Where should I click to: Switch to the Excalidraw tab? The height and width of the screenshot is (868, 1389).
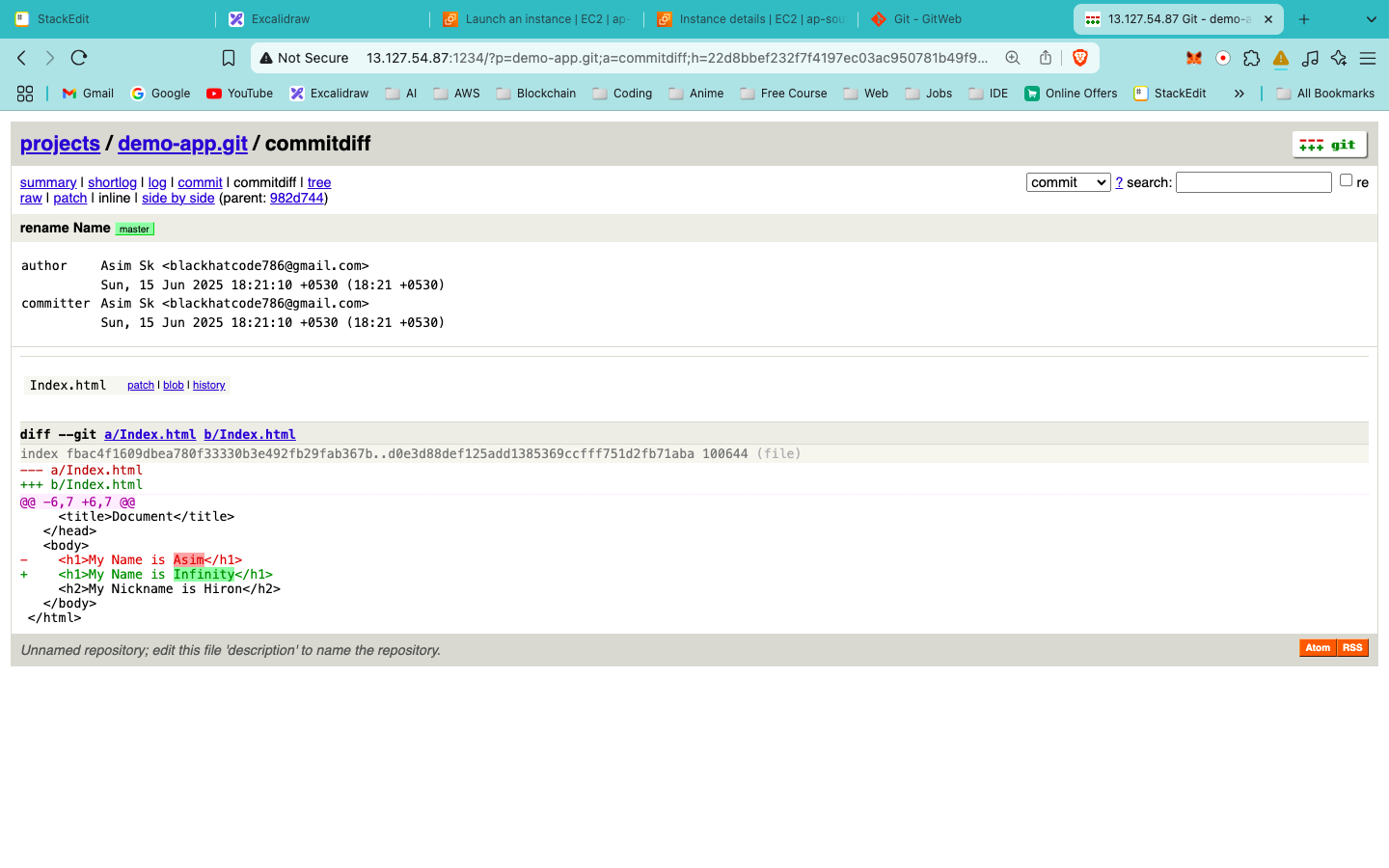click(x=323, y=19)
